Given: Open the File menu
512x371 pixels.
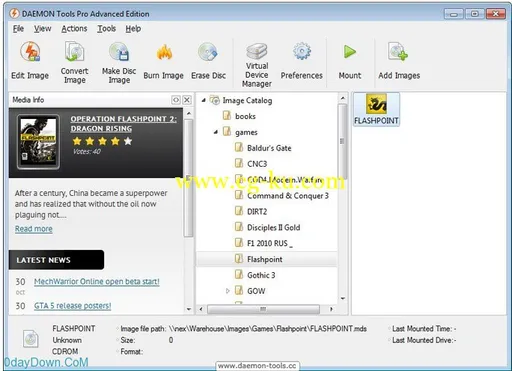Looking at the screenshot, I should click(x=18, y=29).
